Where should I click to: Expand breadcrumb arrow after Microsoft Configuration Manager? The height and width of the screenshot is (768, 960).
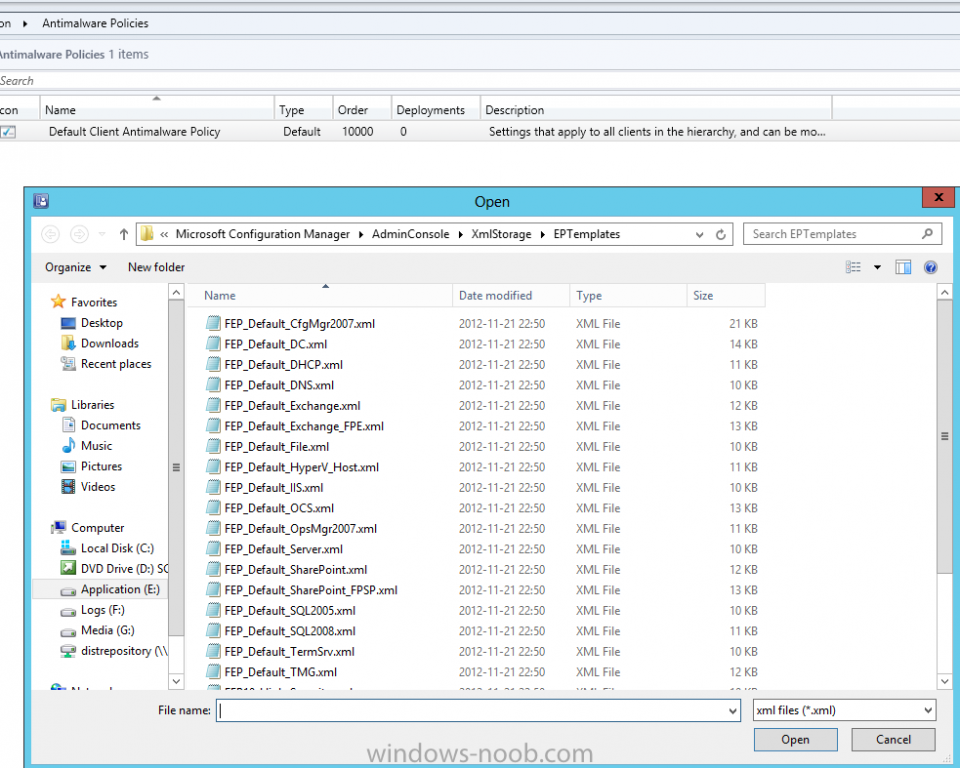pos(361,234)
